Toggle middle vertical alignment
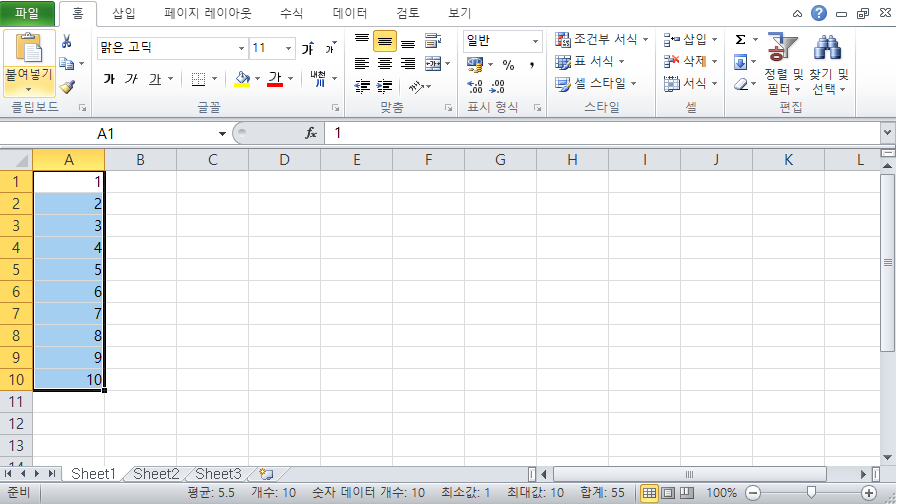Image resolution: width=897 pixels, height=504 pixels. [384, 41]
